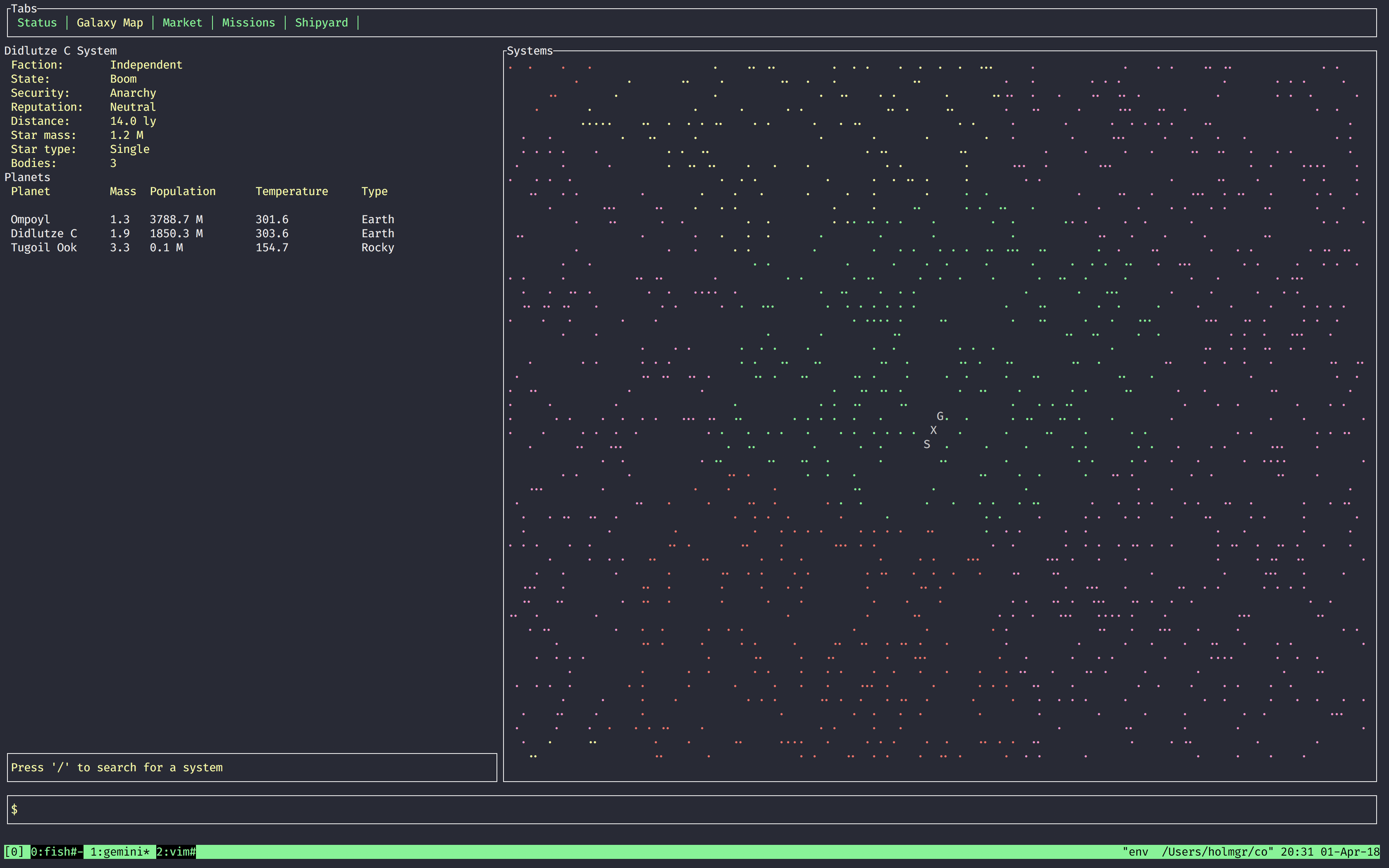Click the Temperature column header
The width and height of the screenshot is (1389, 868).
291,191
